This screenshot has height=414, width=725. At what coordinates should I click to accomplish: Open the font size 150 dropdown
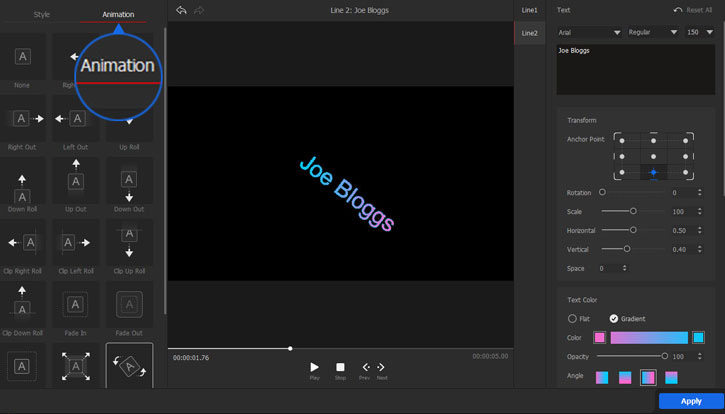(x=699, y=33)
